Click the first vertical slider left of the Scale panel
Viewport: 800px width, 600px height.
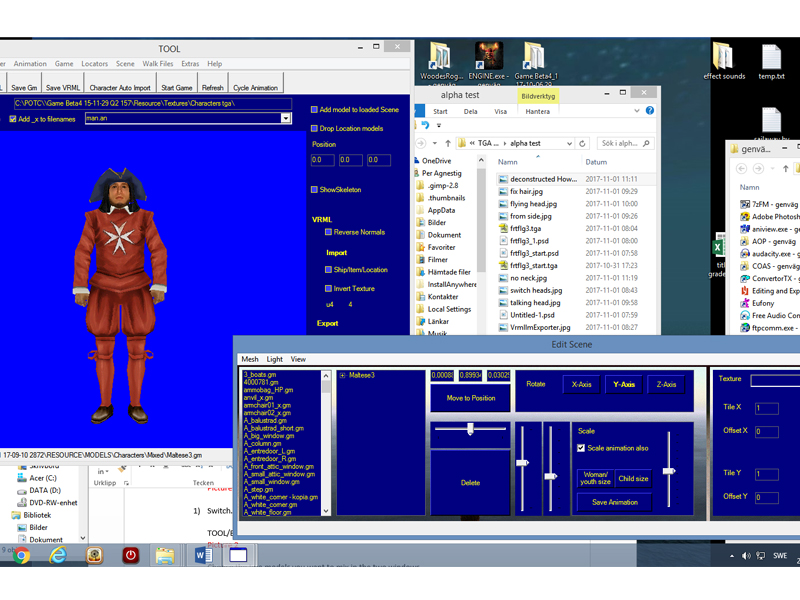click(522, 467)
